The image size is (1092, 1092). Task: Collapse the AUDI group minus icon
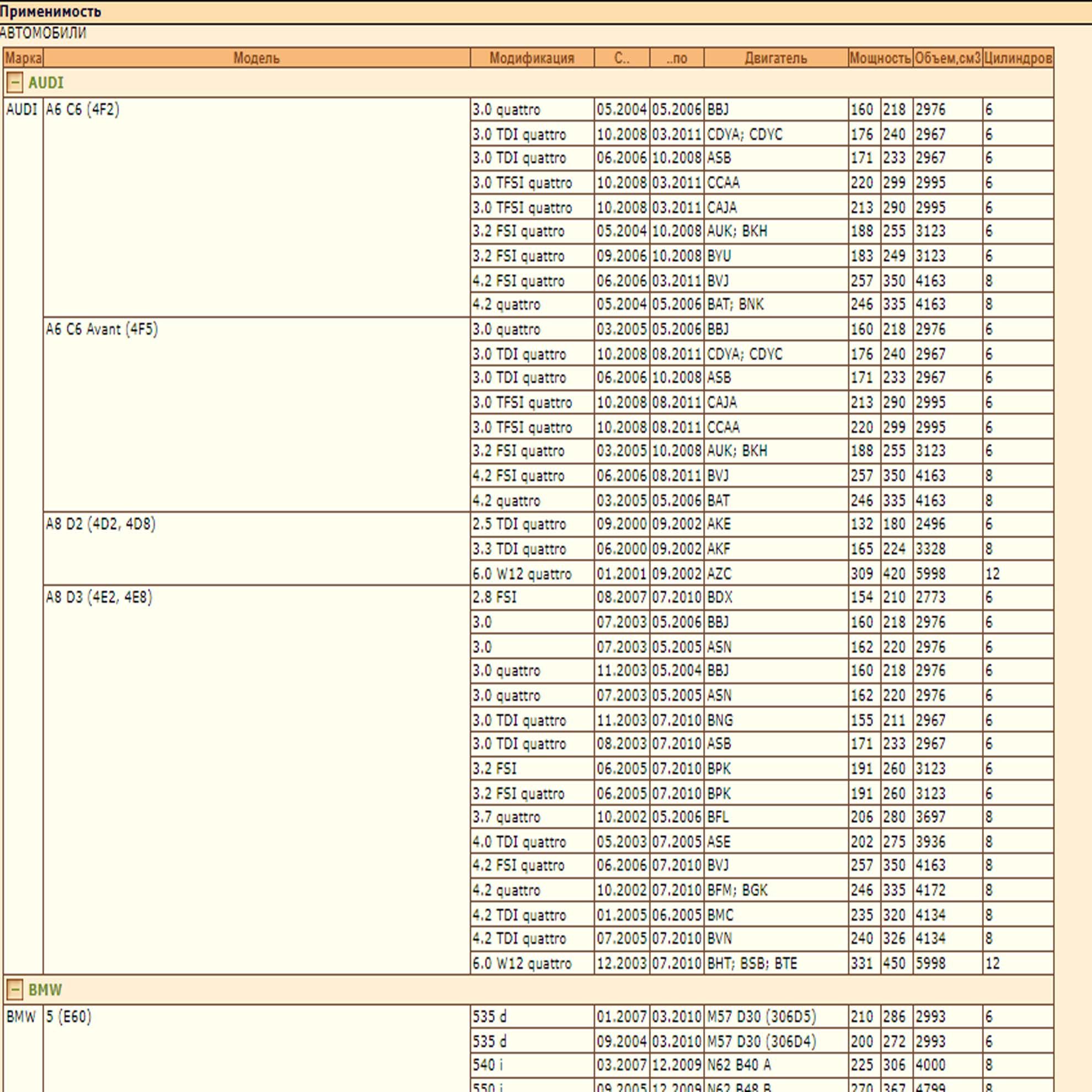(x=15, y=83)
